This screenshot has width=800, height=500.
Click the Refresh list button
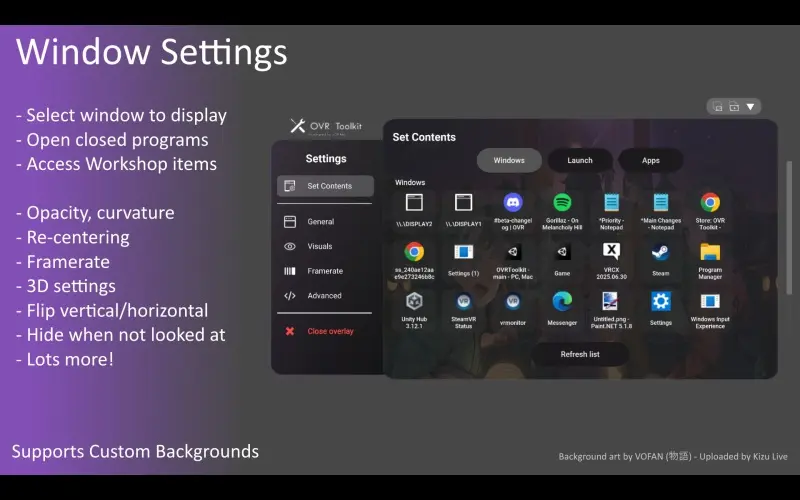(580, 354)
